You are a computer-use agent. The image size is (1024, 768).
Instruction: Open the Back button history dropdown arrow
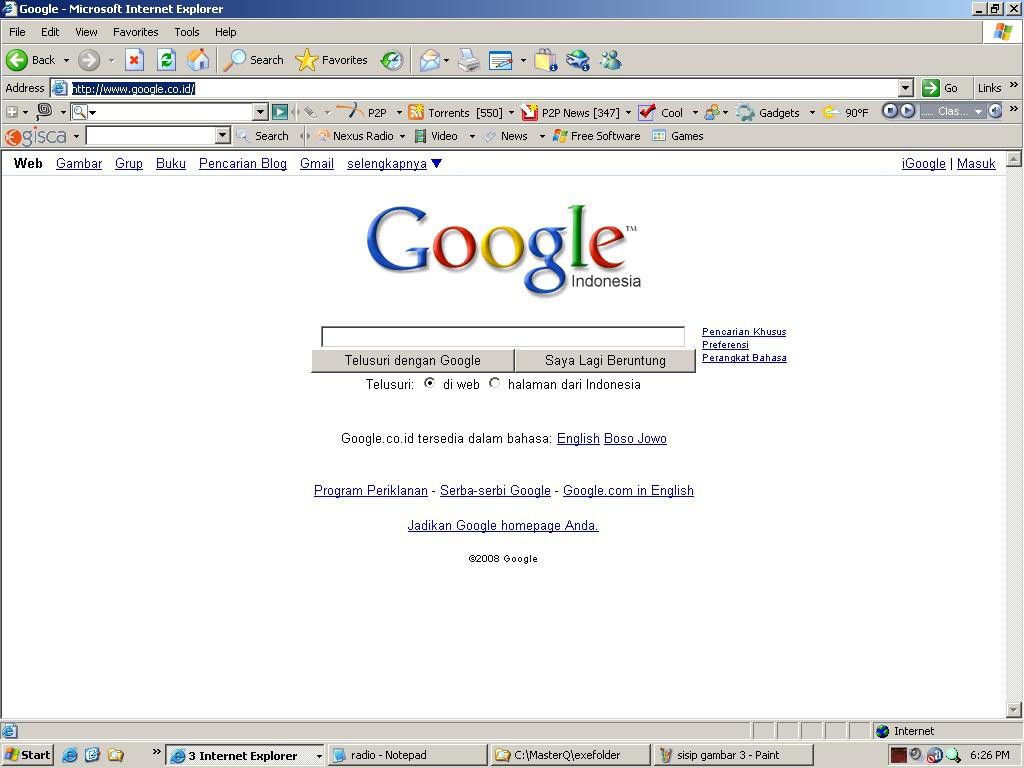66,60
